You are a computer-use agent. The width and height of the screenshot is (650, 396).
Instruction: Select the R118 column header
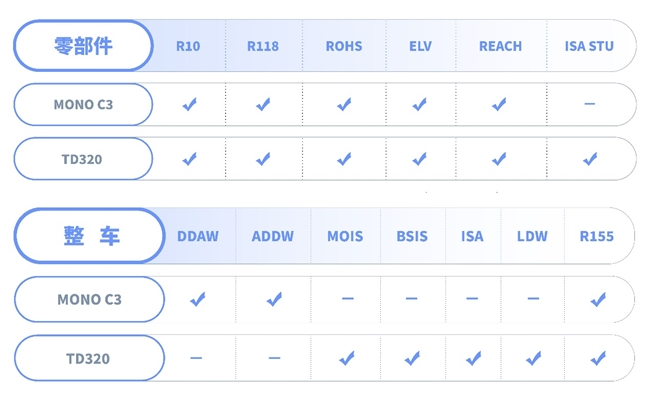click(263, 46)
